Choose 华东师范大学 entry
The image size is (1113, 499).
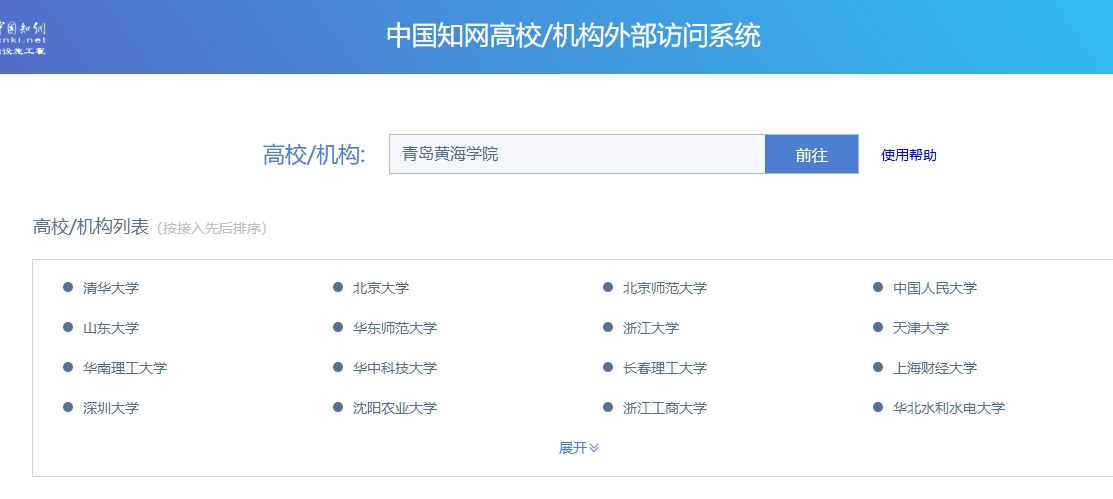pos(394,328)
